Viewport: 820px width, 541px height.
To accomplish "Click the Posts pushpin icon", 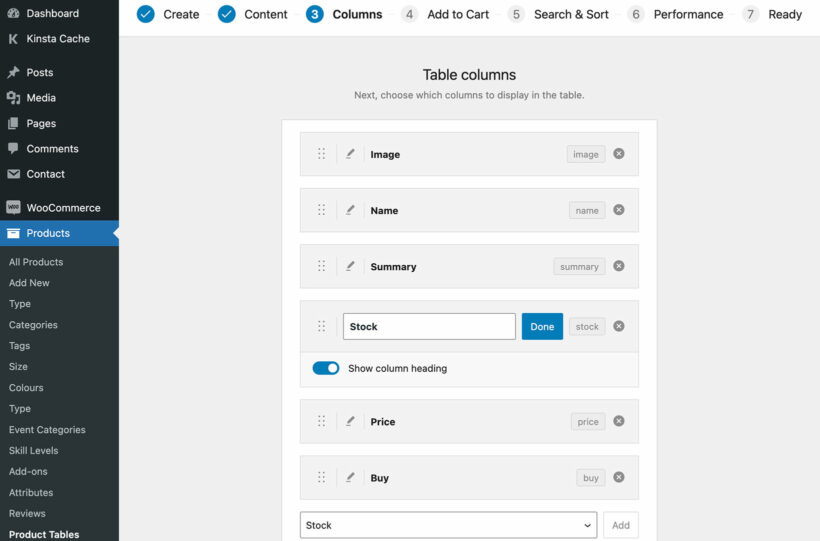I will [13, 72].
